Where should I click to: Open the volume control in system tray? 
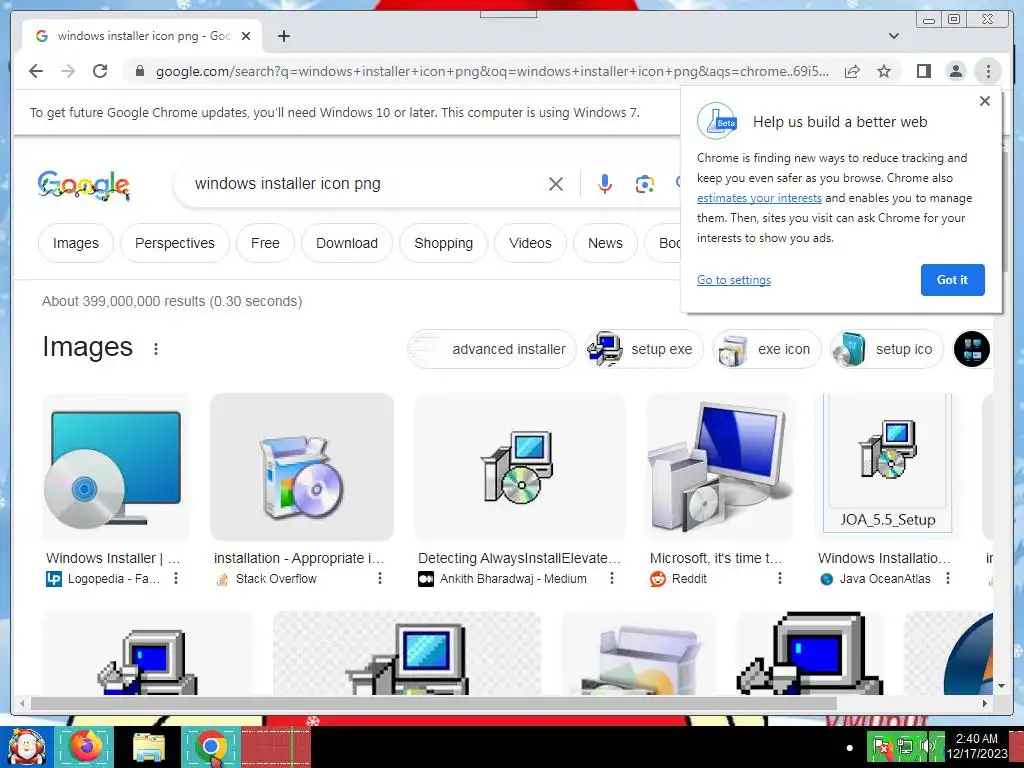coord(926,746)
